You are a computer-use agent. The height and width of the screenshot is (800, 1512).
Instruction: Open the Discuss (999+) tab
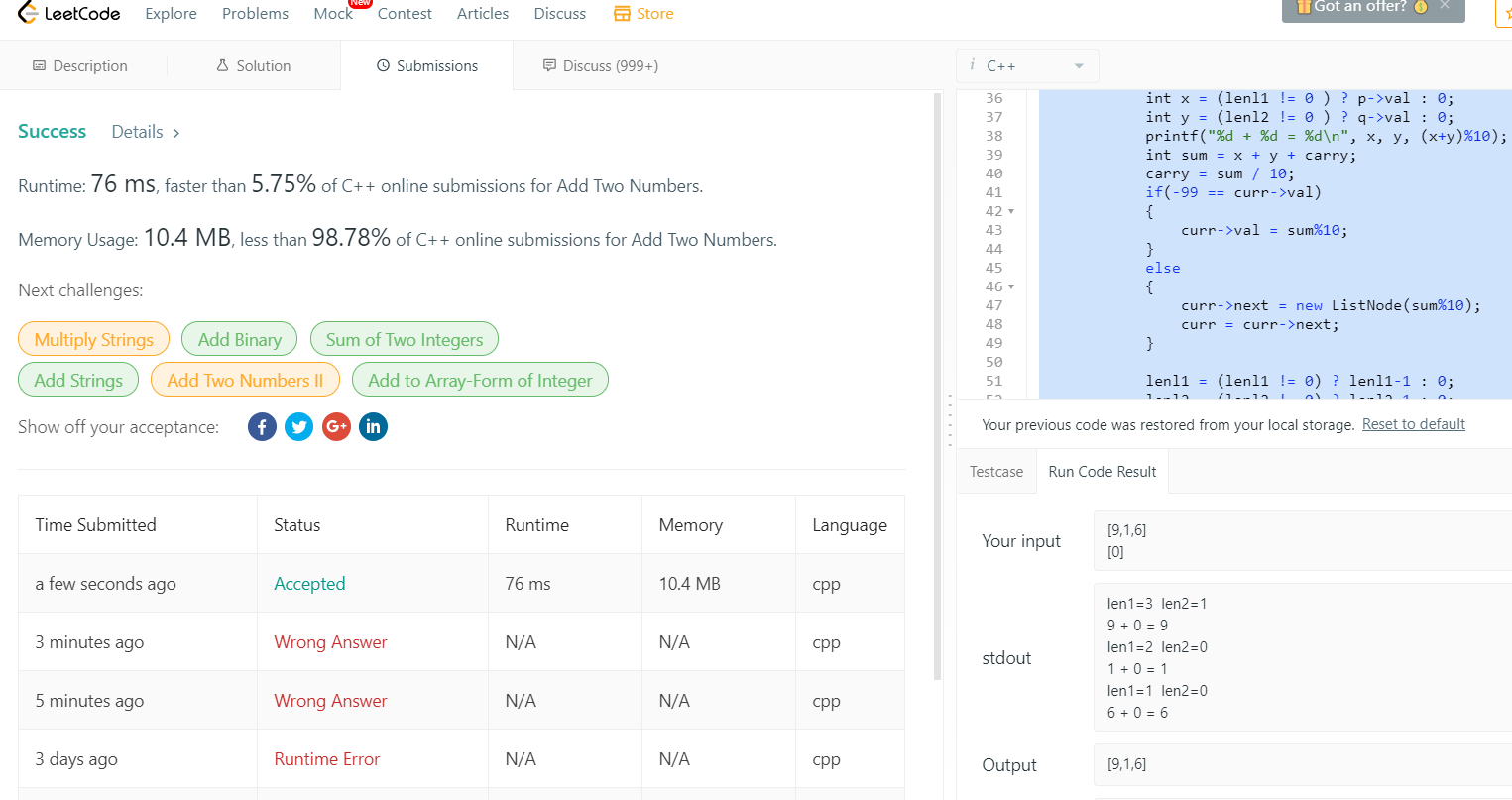point(601,66)
